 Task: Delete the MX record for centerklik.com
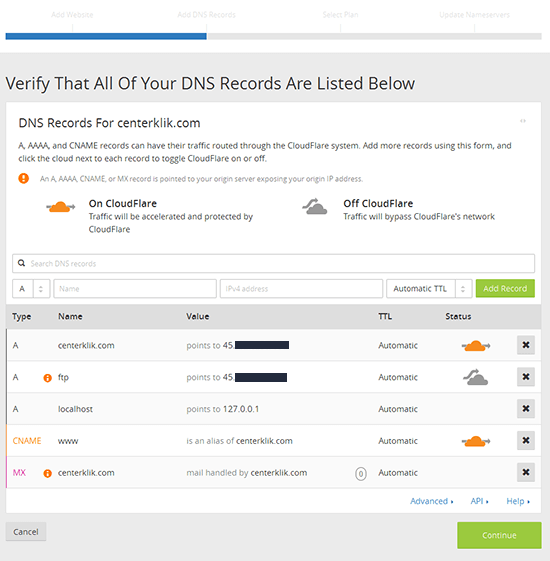[x=525, y=472]
